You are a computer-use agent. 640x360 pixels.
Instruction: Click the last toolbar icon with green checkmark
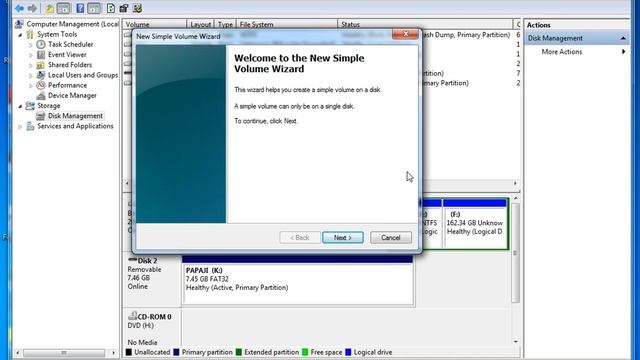tap(137, 8)
